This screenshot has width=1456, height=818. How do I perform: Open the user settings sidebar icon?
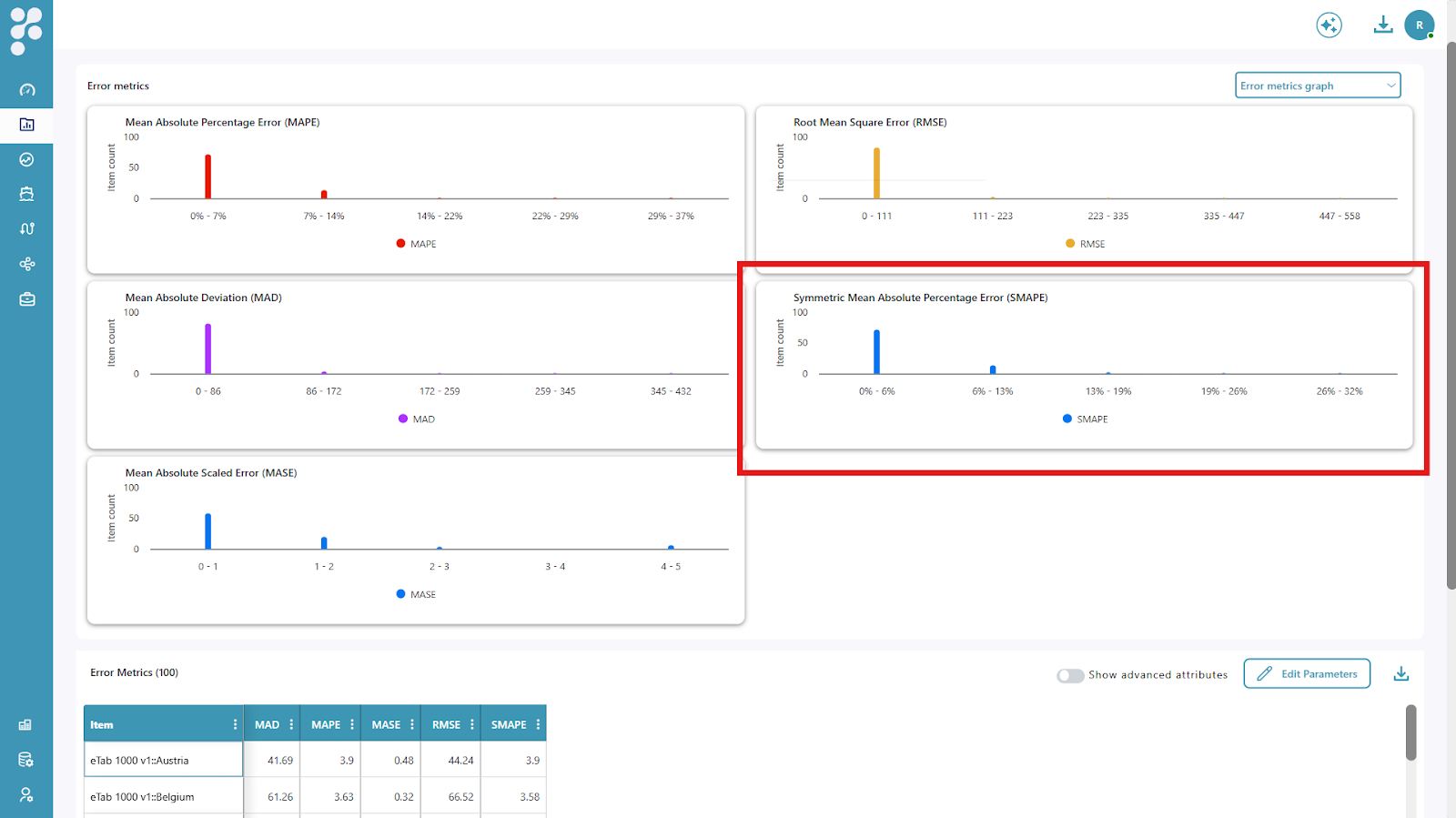click(x=25, y=794)
